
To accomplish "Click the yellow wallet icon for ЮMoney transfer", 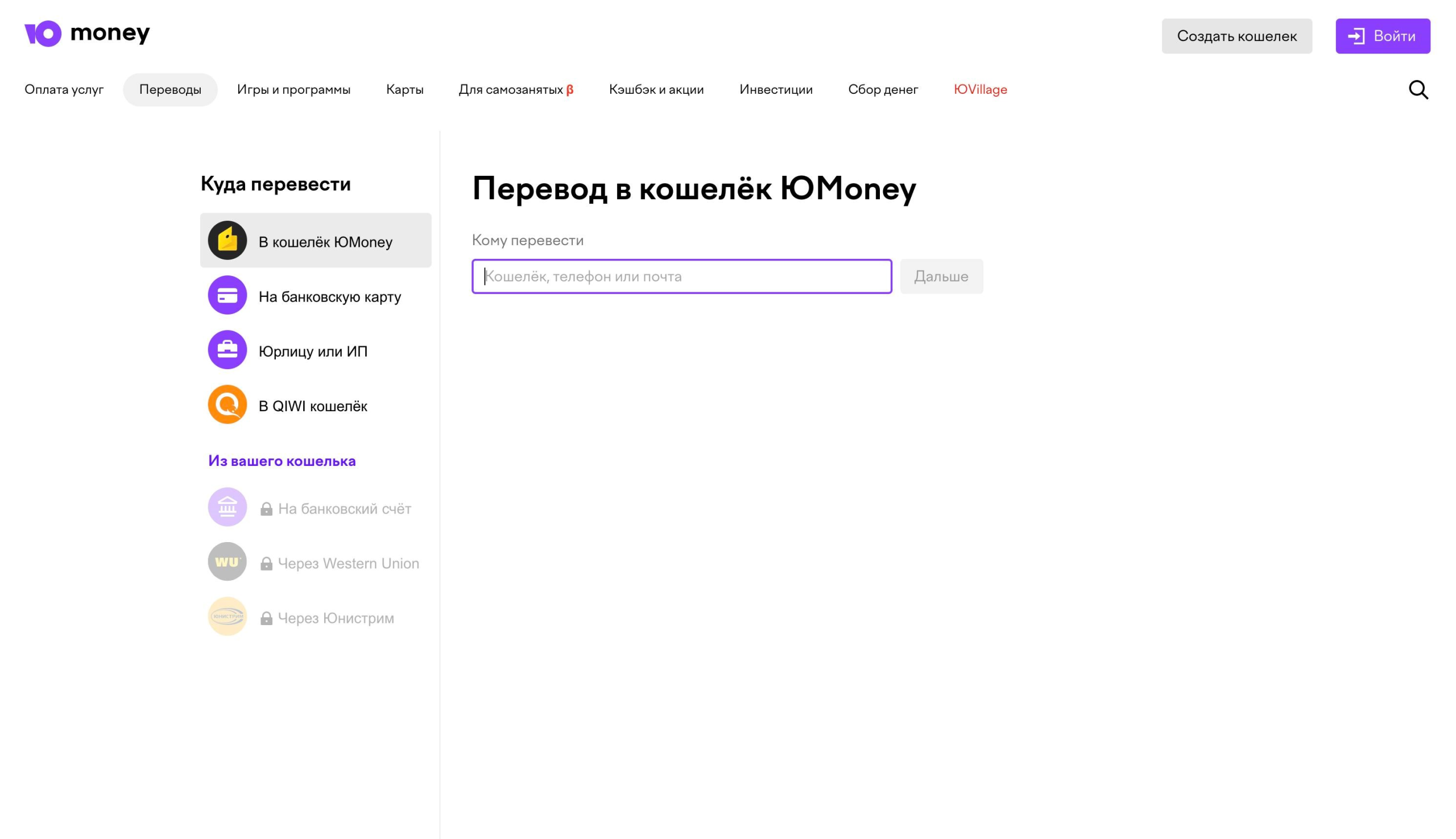I will [227, 240].
